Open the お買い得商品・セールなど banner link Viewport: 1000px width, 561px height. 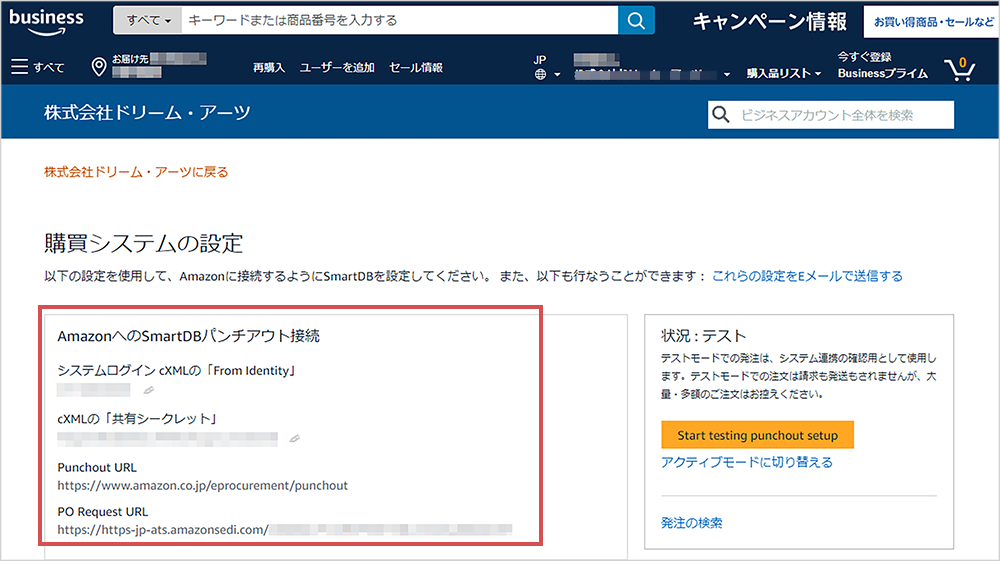[932, 22]
